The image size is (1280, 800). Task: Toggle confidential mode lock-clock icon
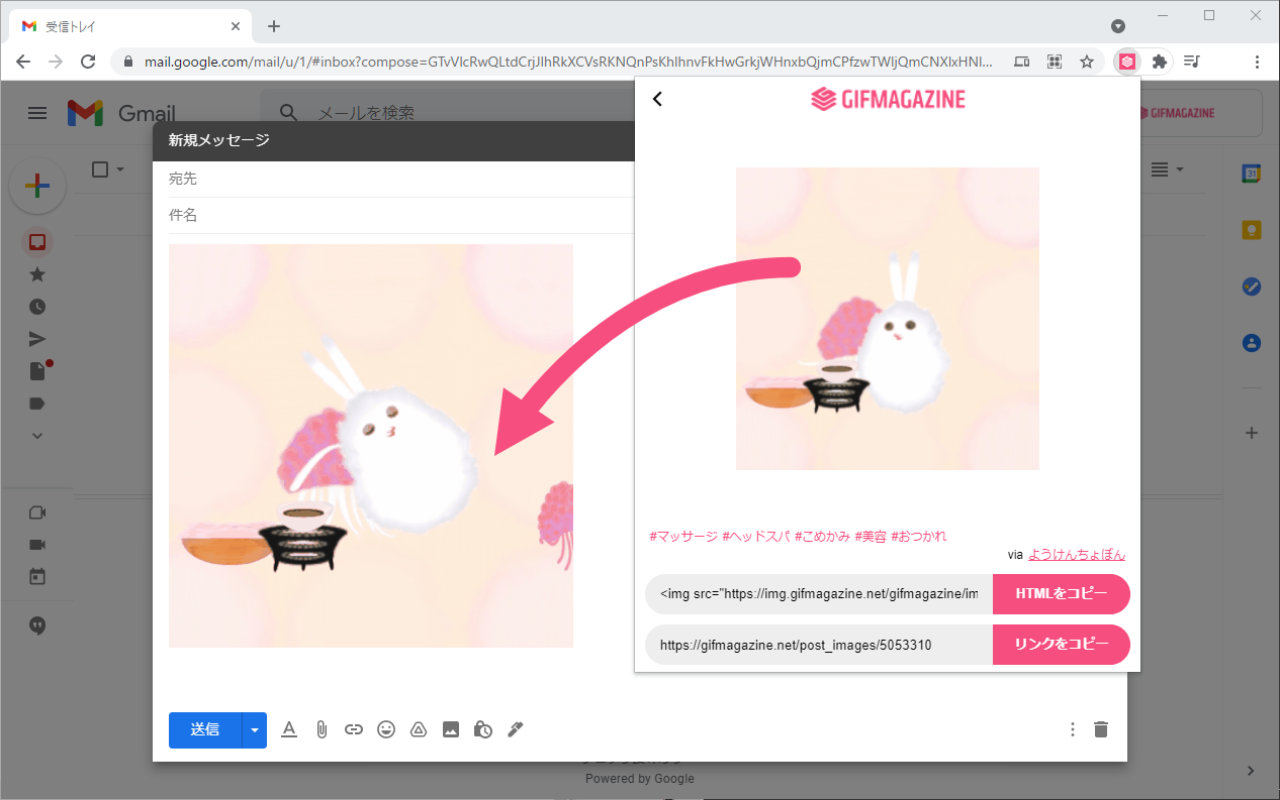tap(483, 730)
